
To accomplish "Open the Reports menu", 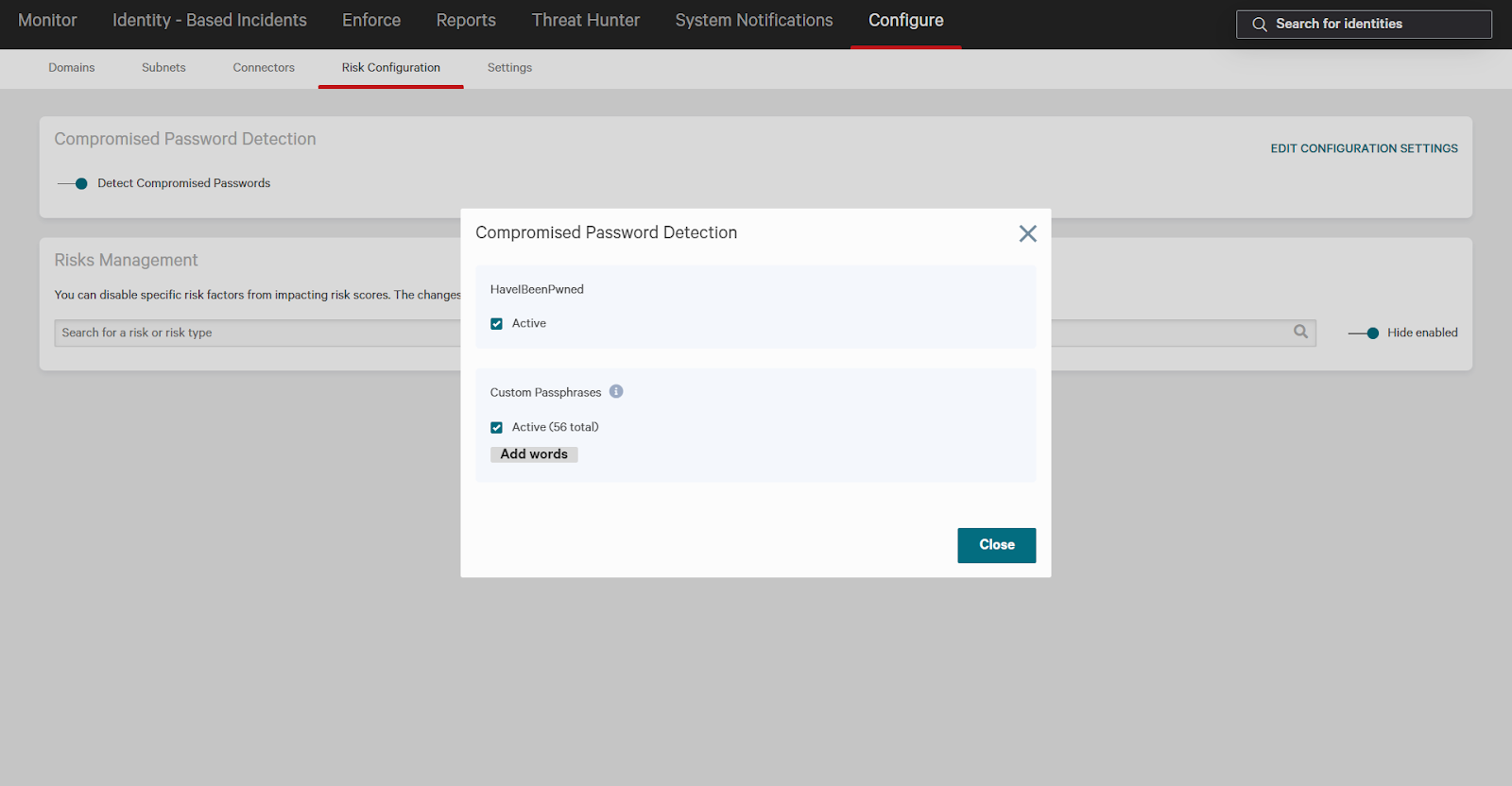I will click(466, 21).
